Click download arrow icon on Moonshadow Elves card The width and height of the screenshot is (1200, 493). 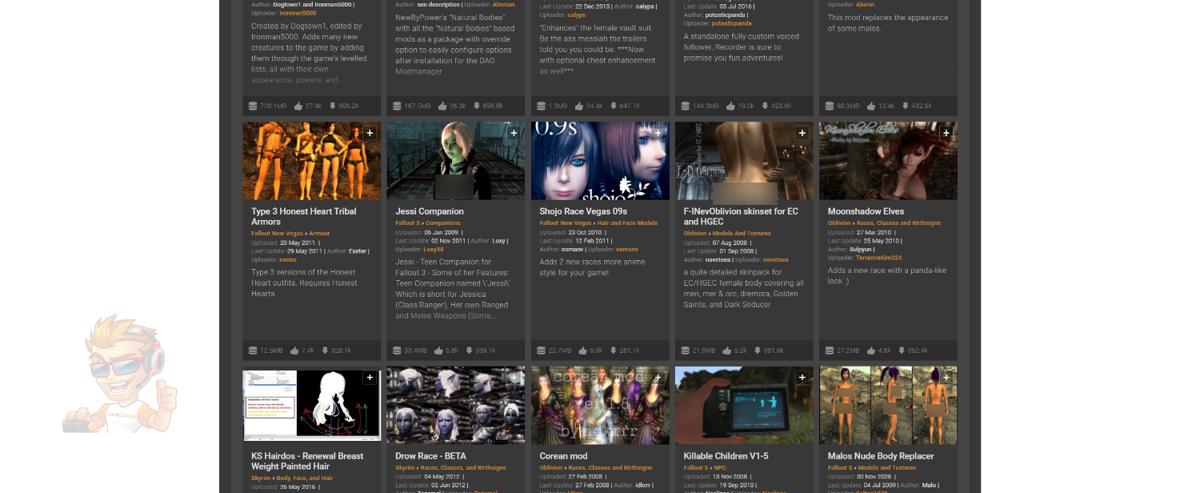point(900,350)
